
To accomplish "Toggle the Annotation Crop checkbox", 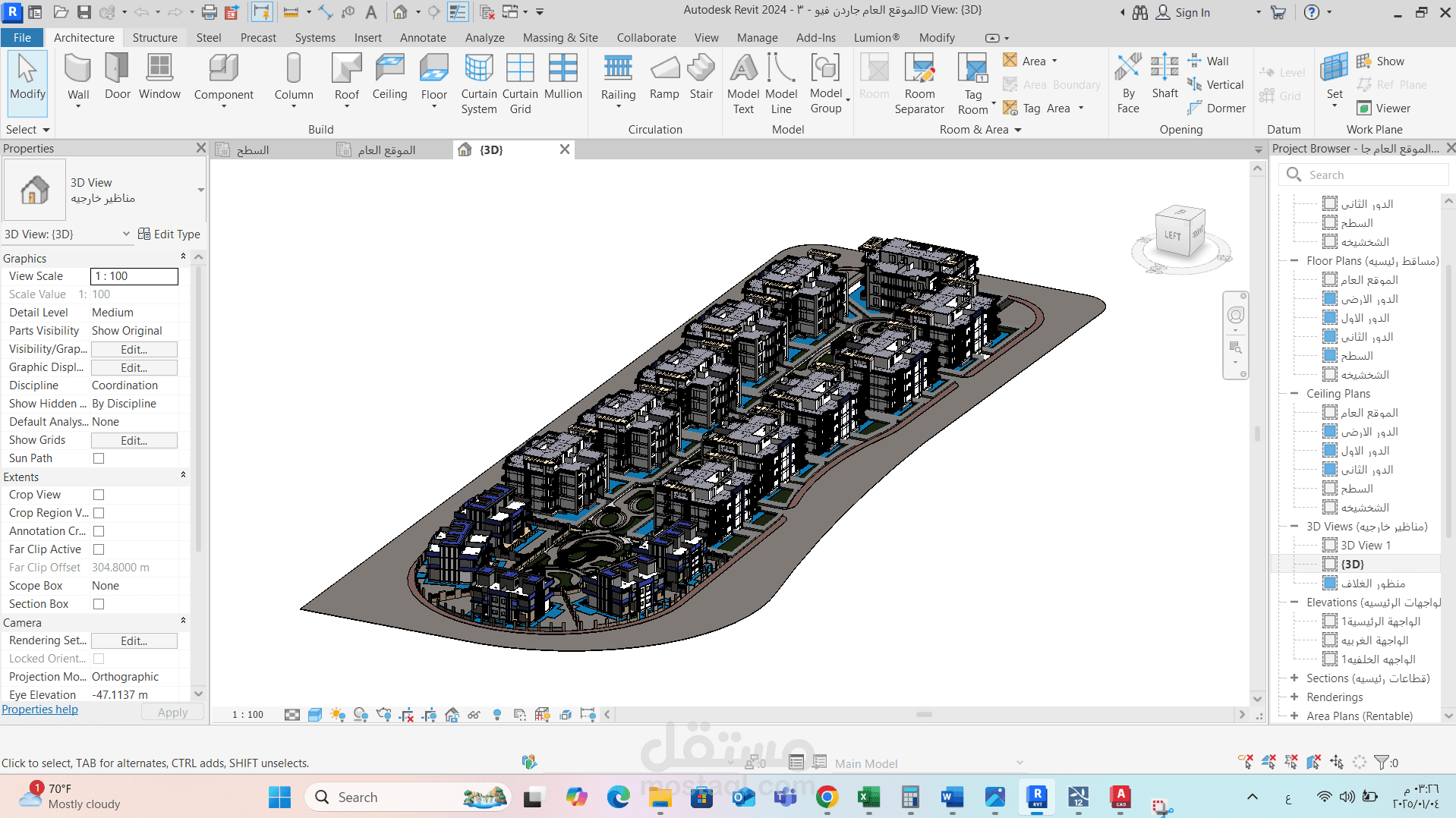I will (99, 531).
